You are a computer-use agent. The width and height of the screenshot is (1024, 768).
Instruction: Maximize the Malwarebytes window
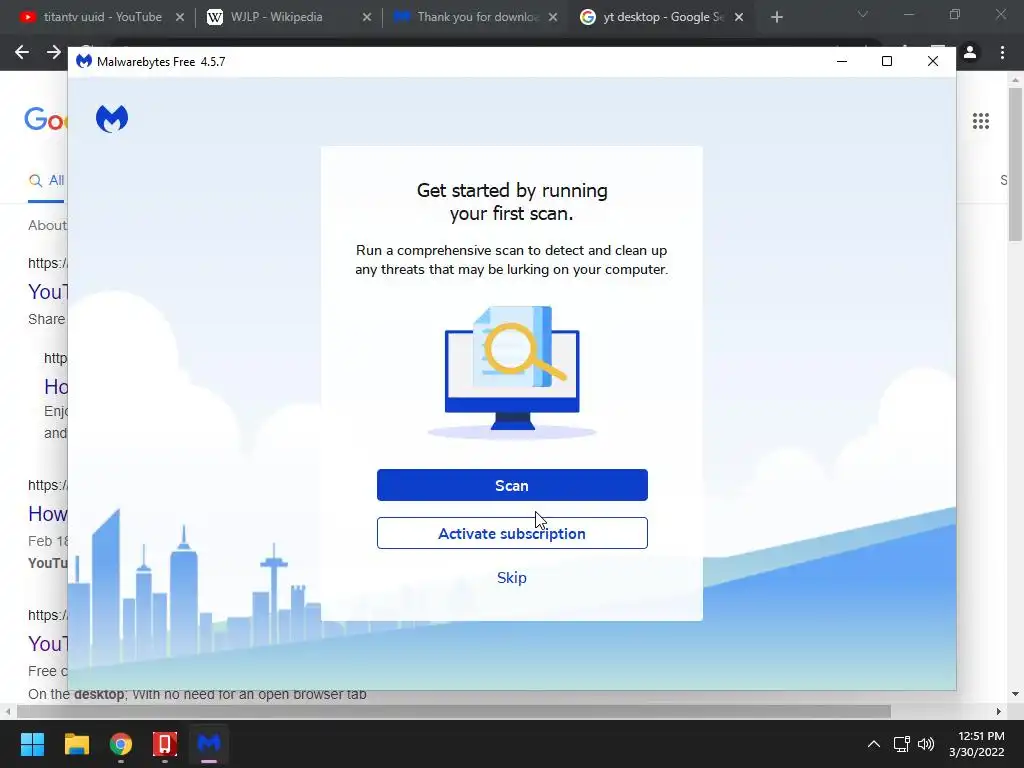887,61
